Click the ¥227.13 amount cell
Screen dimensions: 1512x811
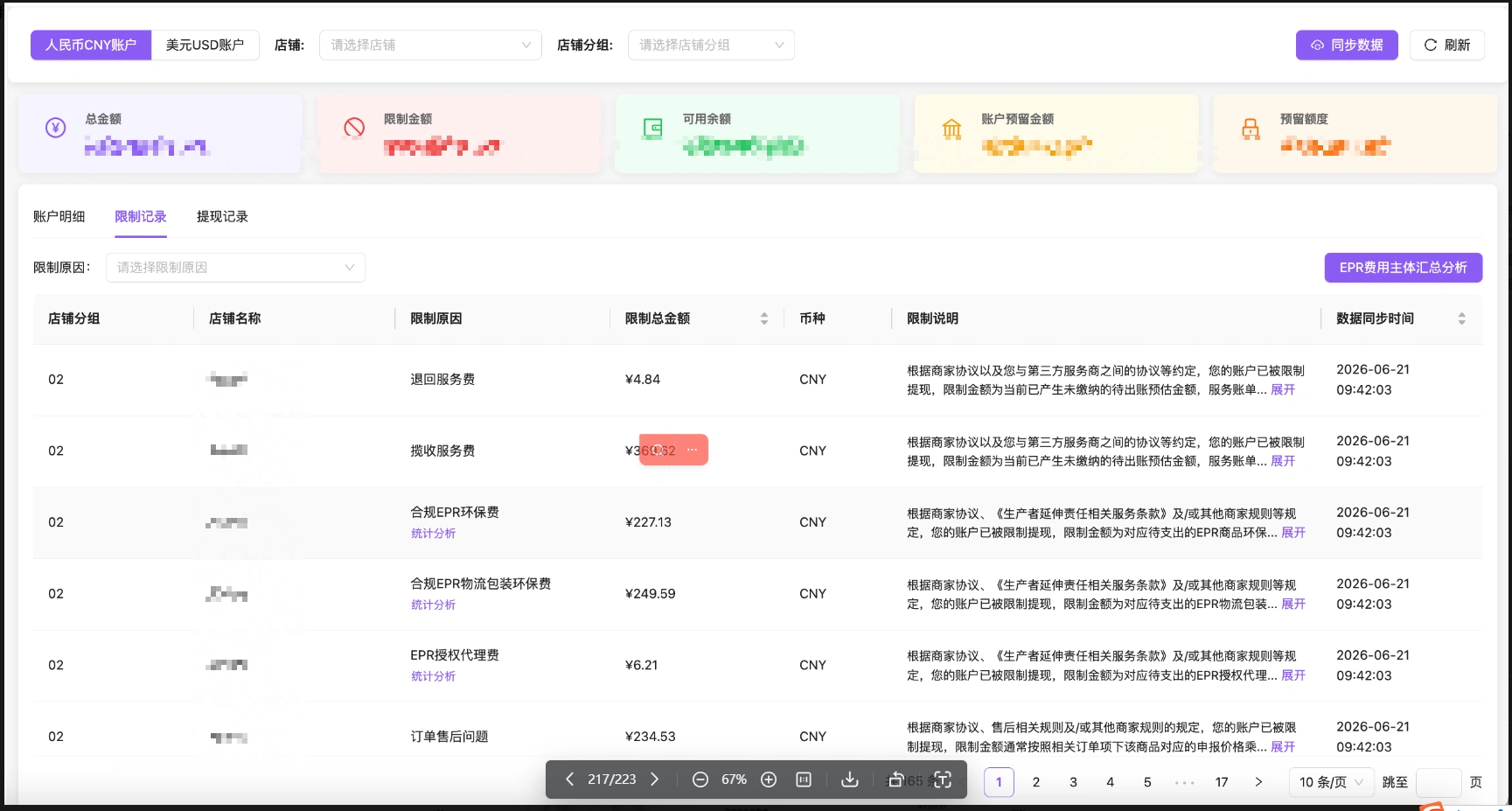point(648,522)
